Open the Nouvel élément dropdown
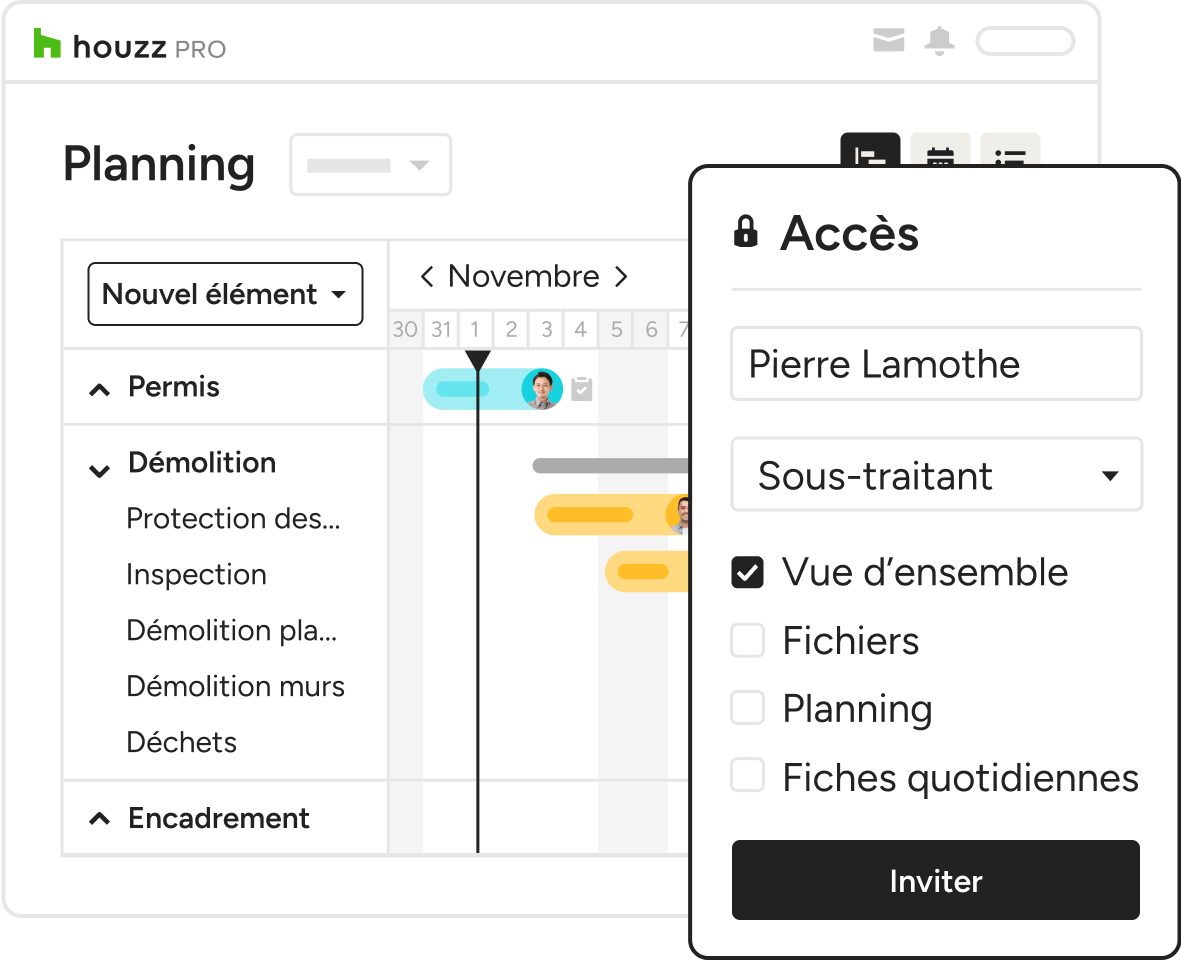Screen dimensions: 1181x960 tap(225, 294)
